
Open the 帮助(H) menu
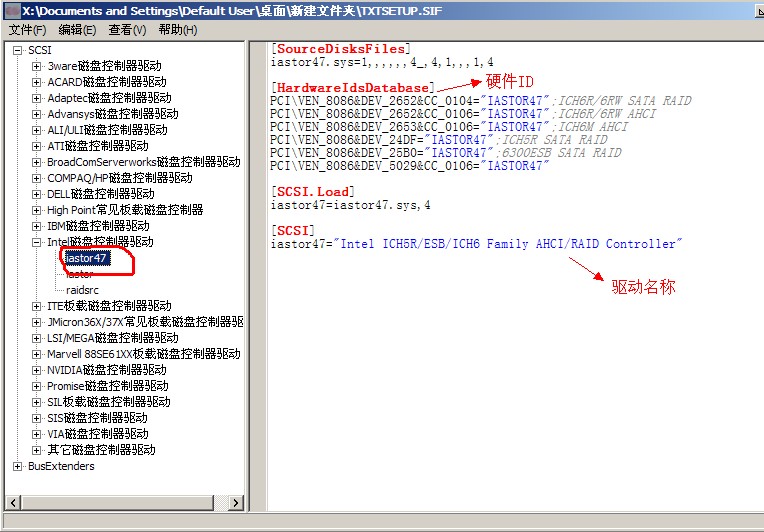coord(177,30)
